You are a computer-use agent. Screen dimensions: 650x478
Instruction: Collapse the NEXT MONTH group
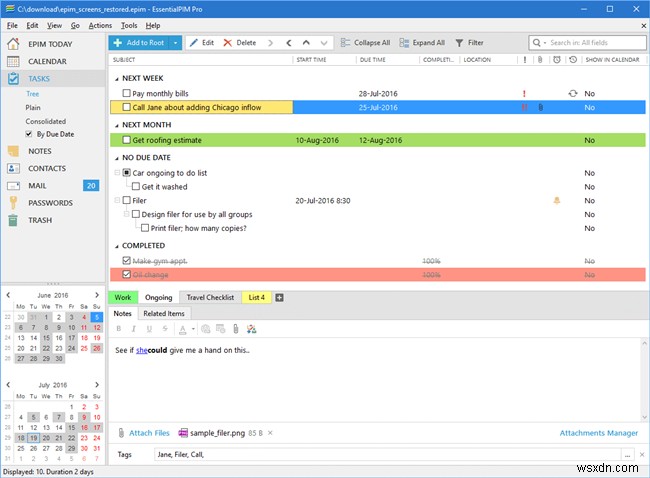click(x=116, y=125)
